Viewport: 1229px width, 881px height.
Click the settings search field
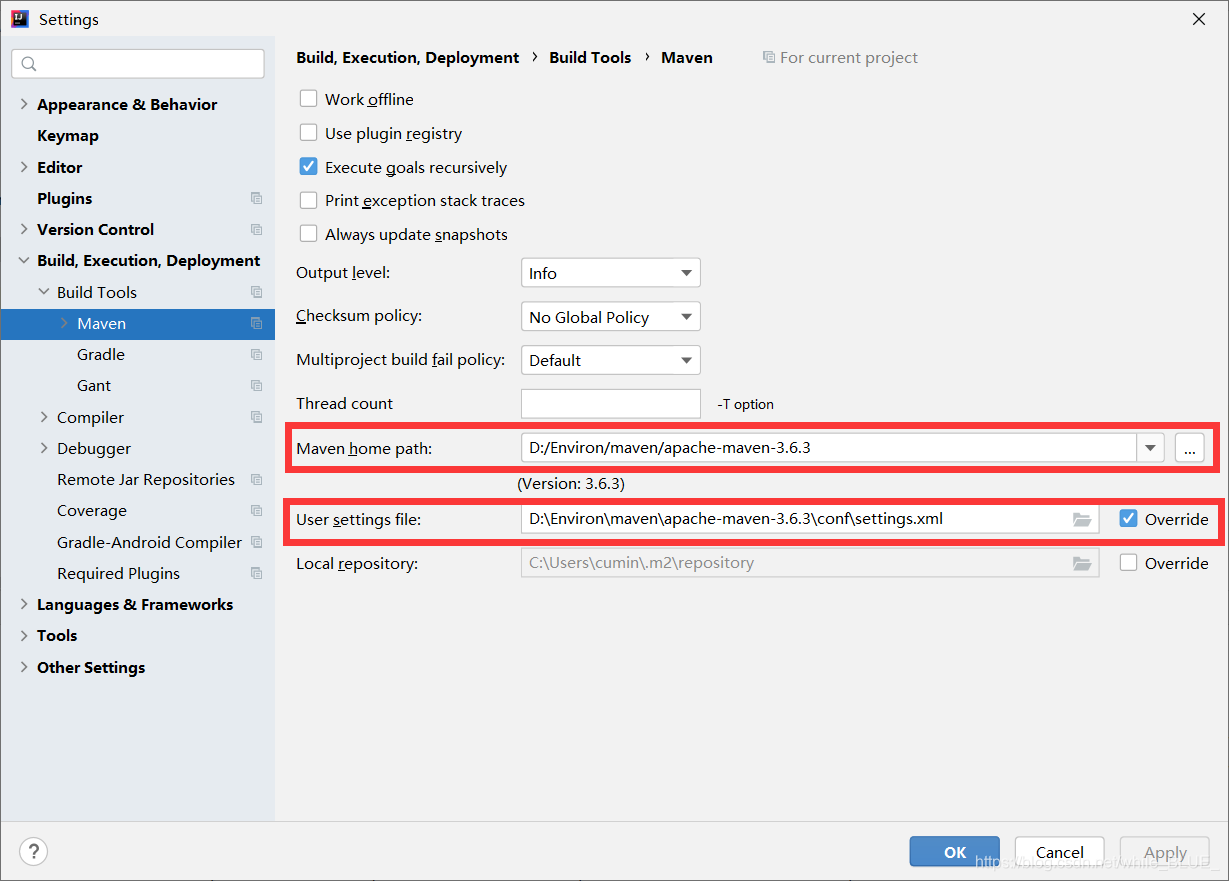tap(138, 63)
